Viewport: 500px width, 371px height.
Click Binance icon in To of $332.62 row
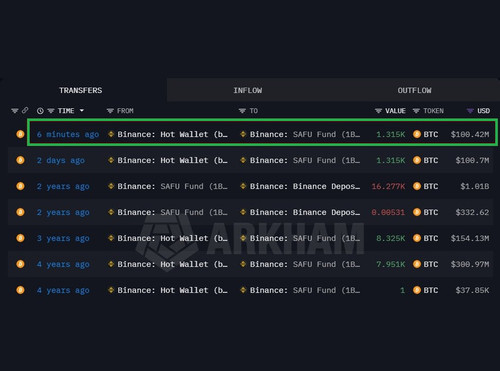[243, 212]
